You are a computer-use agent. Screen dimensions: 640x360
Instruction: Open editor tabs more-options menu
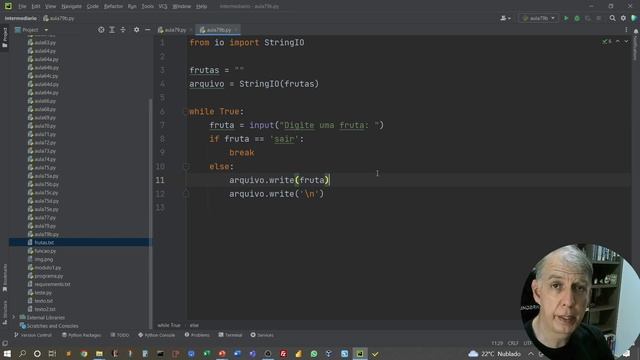click(x=626, y=30)
